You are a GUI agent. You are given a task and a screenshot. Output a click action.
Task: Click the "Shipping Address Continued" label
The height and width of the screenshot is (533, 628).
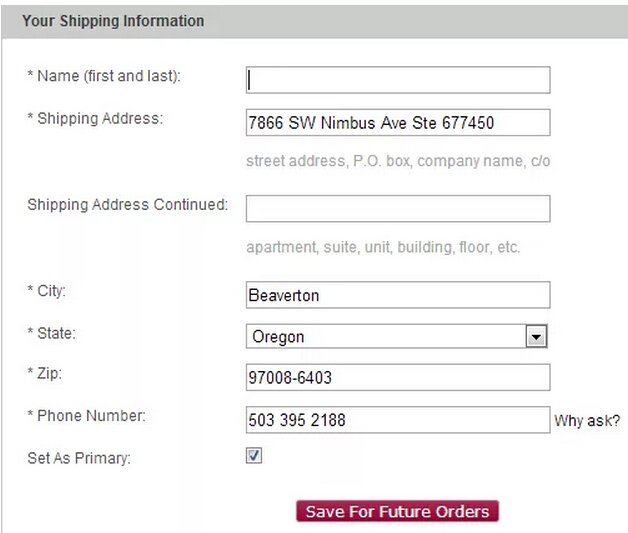[127, 204]
